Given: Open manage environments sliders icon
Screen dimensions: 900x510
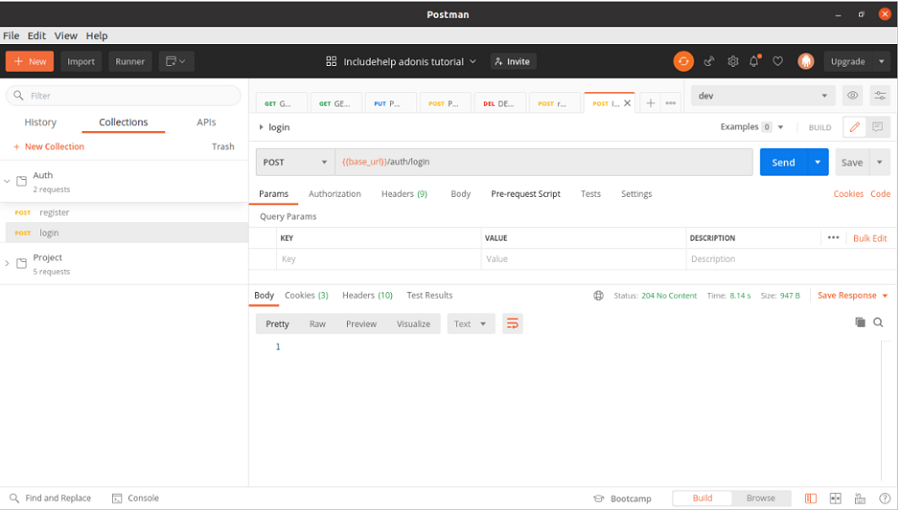Looking at the screenshot, I should point(880,96).
